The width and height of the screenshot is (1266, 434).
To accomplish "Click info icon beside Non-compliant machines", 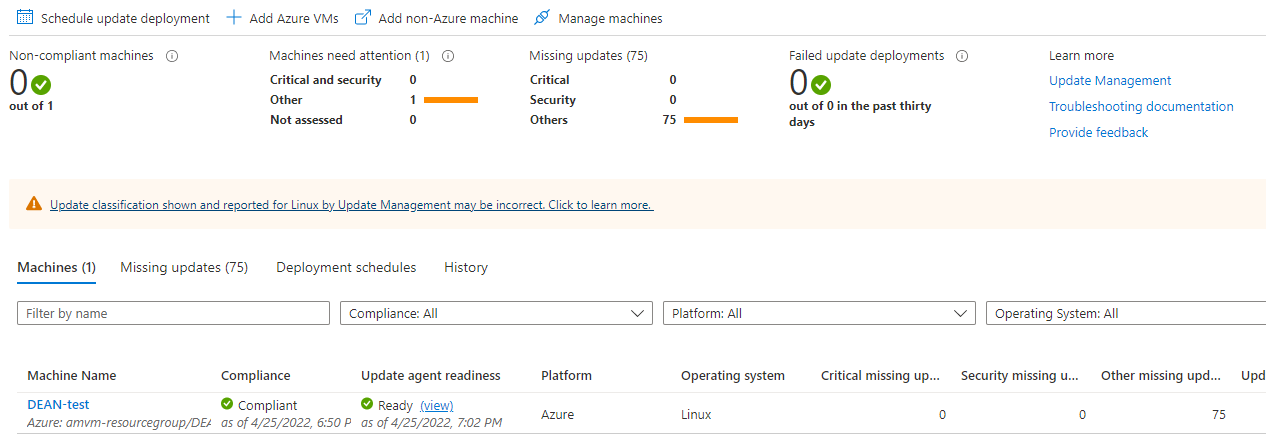I will [x=172, y=56].
